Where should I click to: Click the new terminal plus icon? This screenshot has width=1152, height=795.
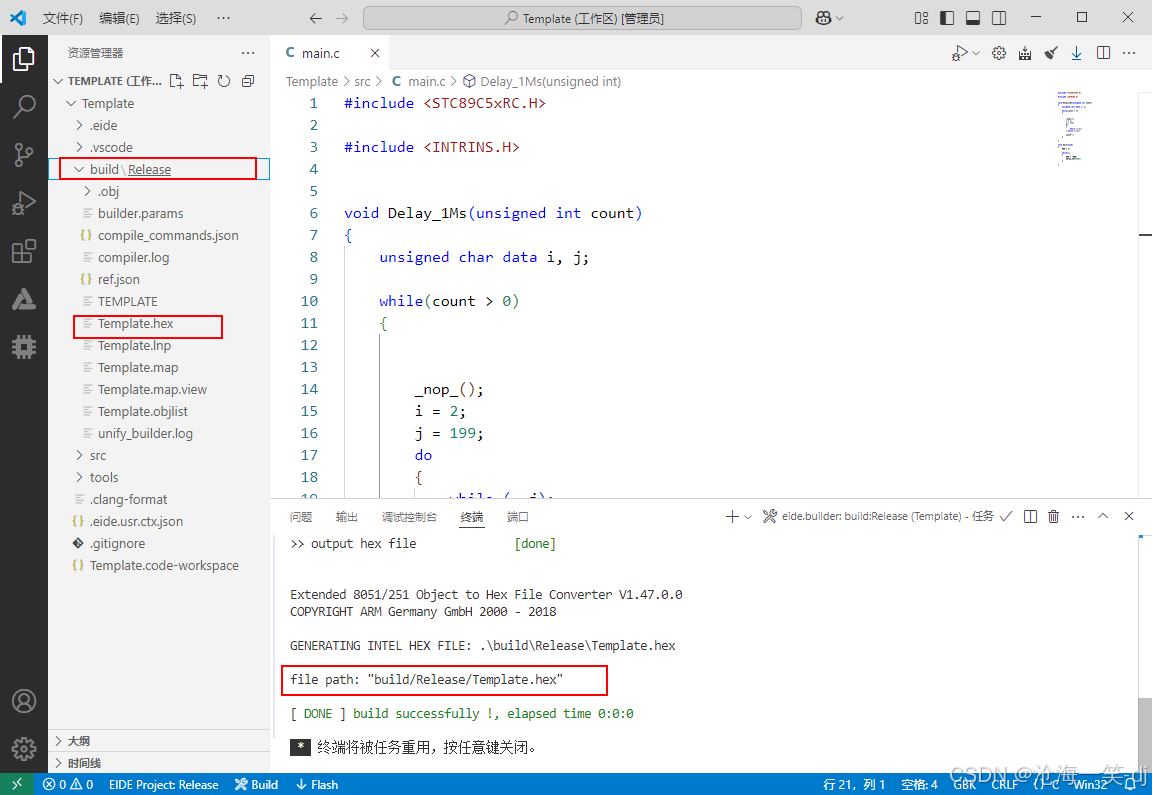point(732,517)
